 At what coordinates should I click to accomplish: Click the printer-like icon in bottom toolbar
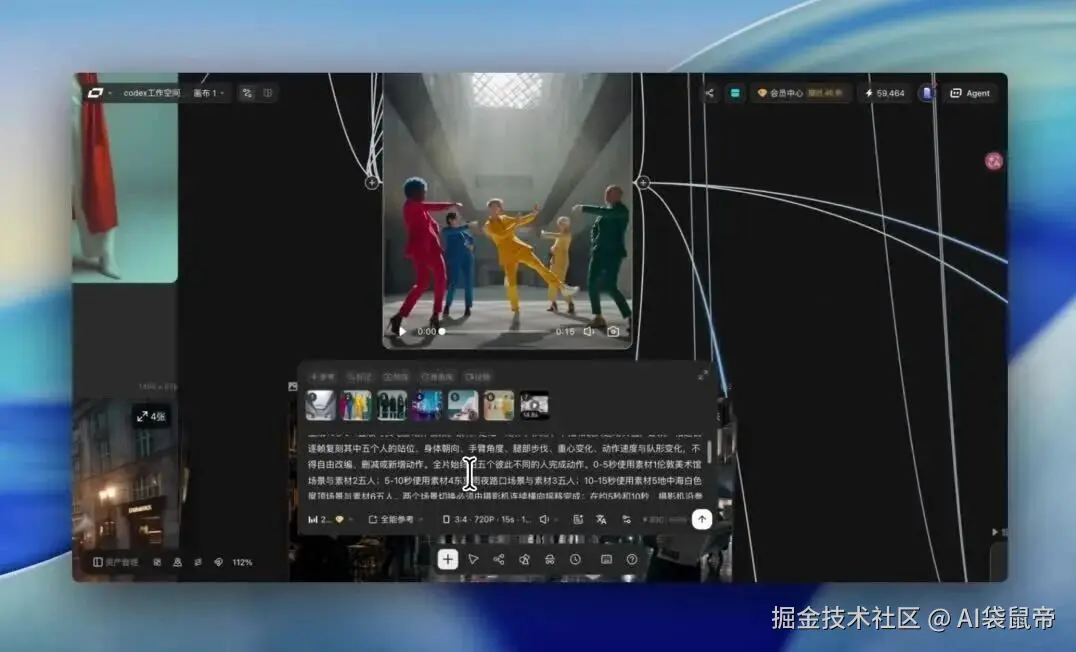[550, 559]
